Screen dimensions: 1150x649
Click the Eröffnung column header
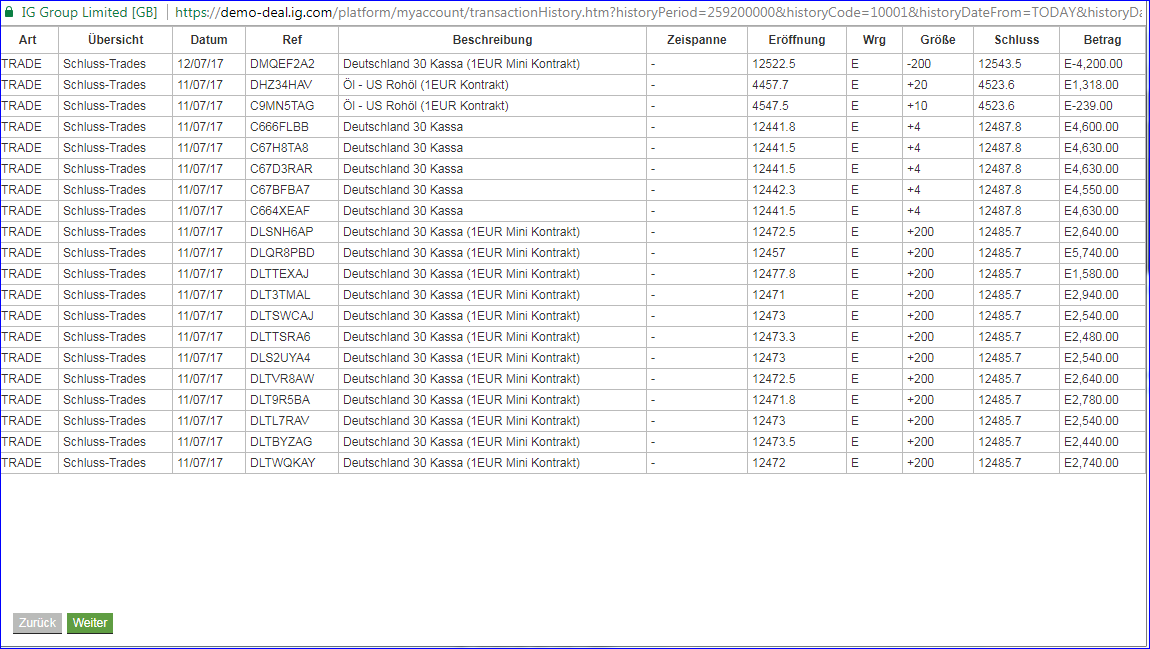click(796, 40)
